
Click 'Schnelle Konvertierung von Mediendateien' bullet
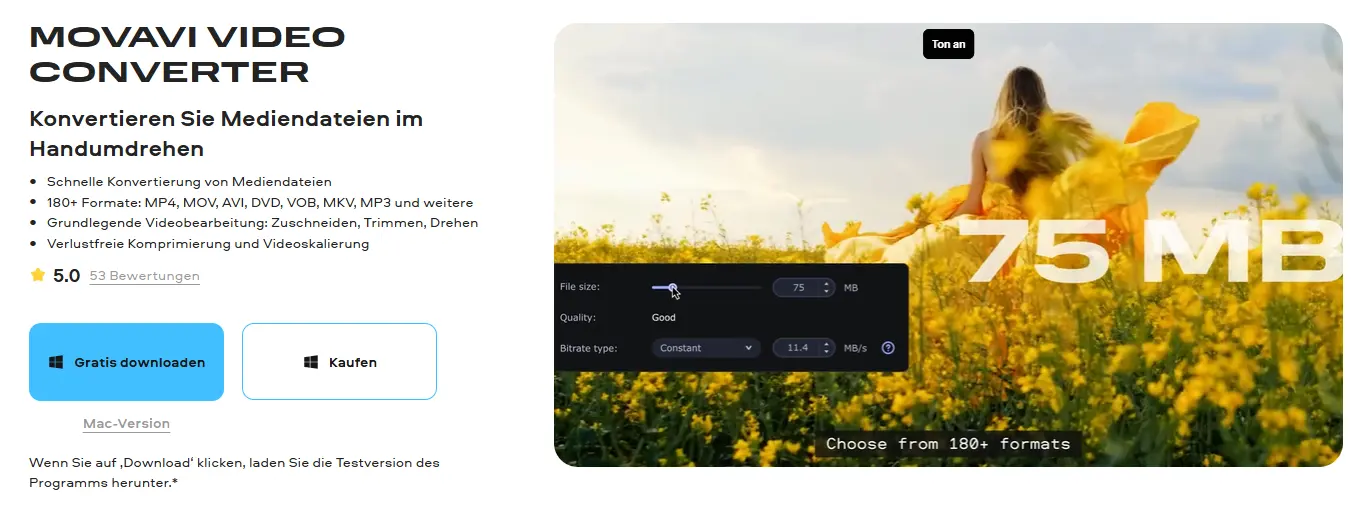point(189,182)
